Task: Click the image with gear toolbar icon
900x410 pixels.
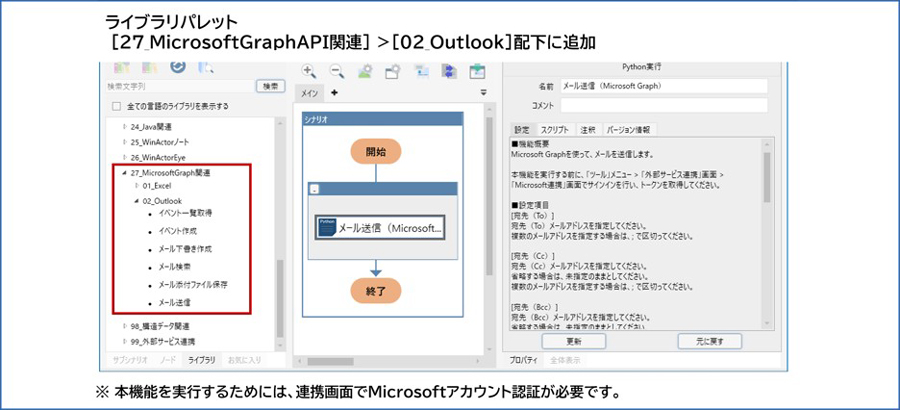Action: click(365, 71)
